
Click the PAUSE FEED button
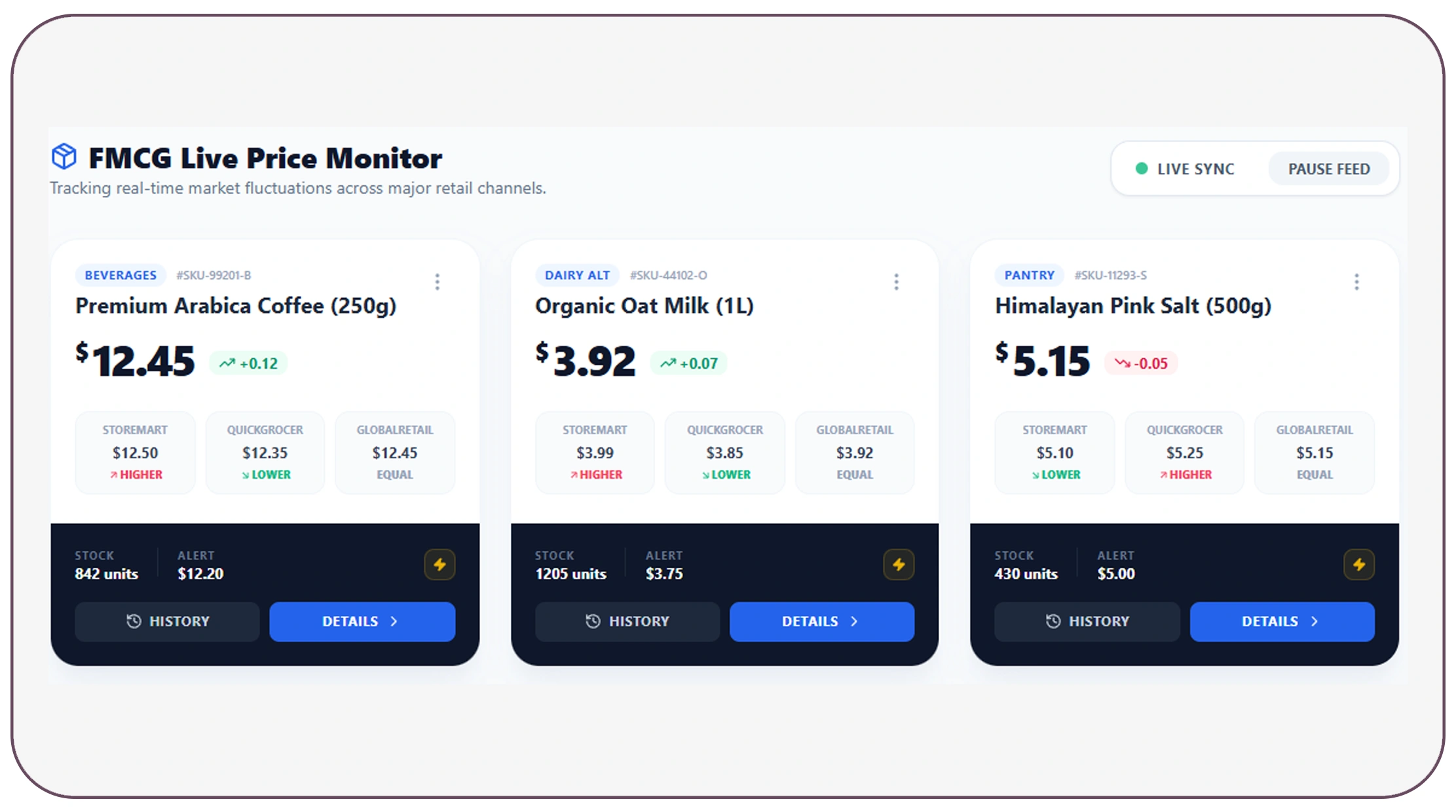tap(1328, 168)
